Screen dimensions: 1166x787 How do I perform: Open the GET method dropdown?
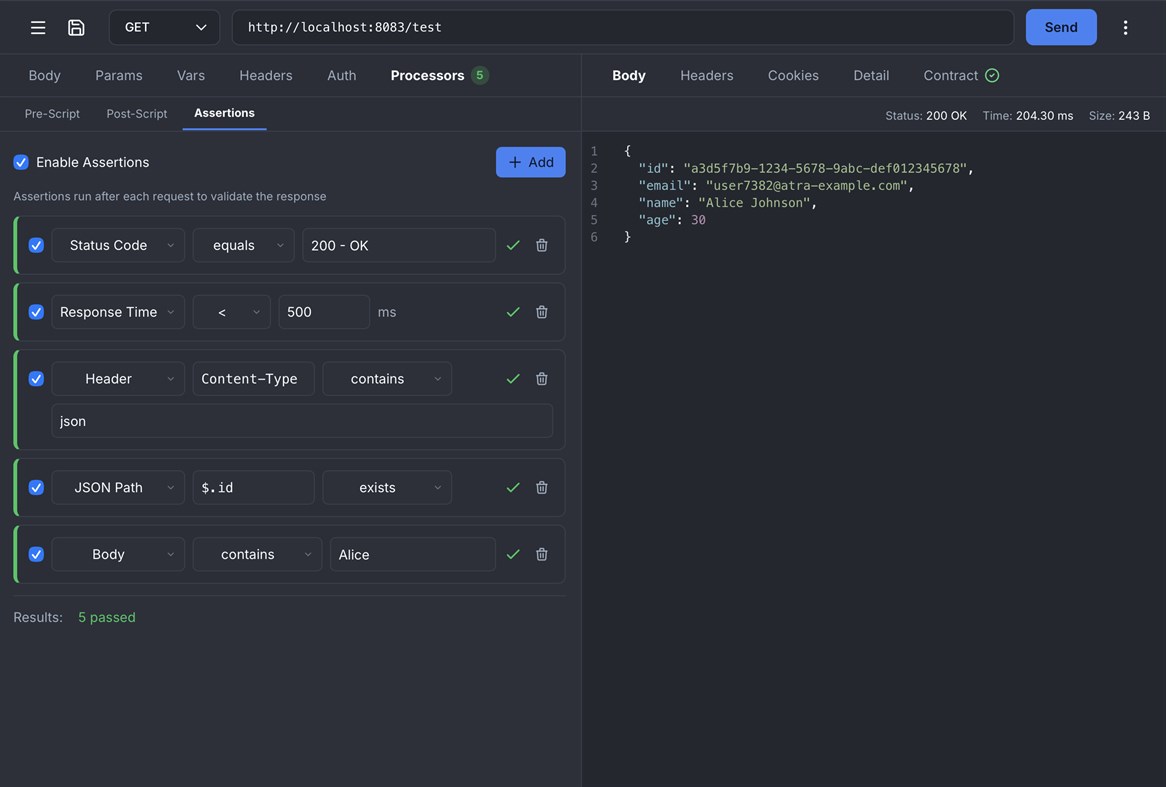[164, 28]
